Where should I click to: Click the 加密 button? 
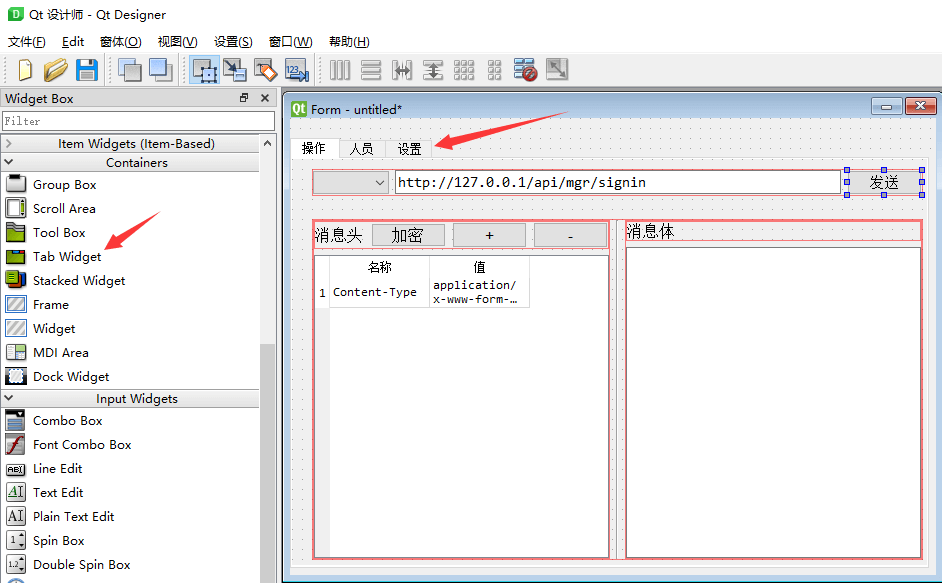[x=408, y=236]
